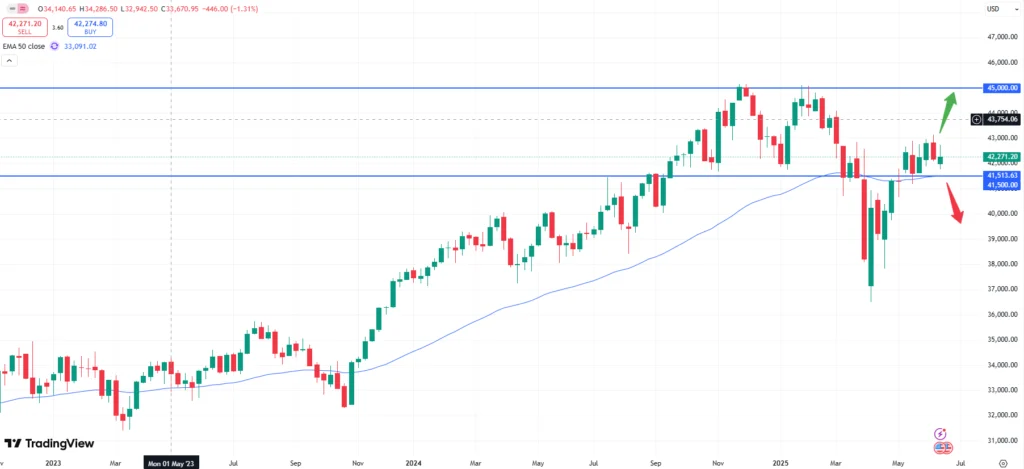Select the 41,500.00 horizontal line price label
Viewport: 1024px width, 469px height.
click(1000, 185)
